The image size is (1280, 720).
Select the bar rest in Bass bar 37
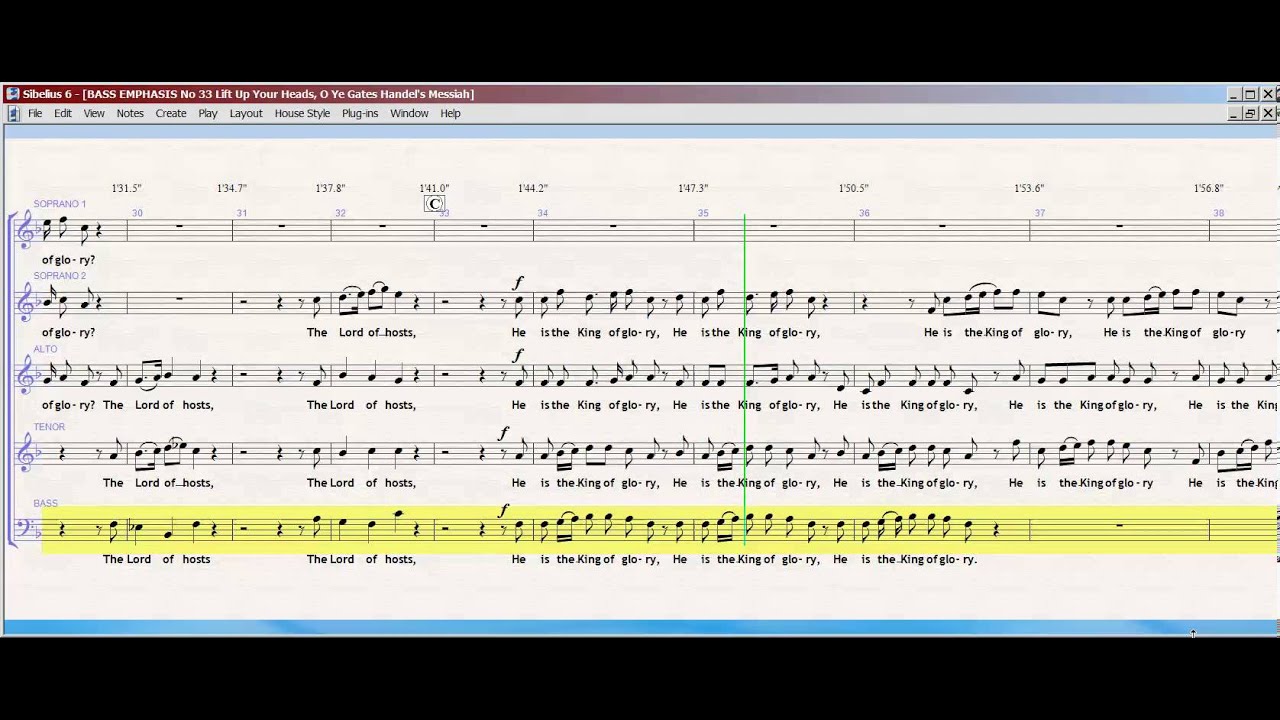(1119, 525)
